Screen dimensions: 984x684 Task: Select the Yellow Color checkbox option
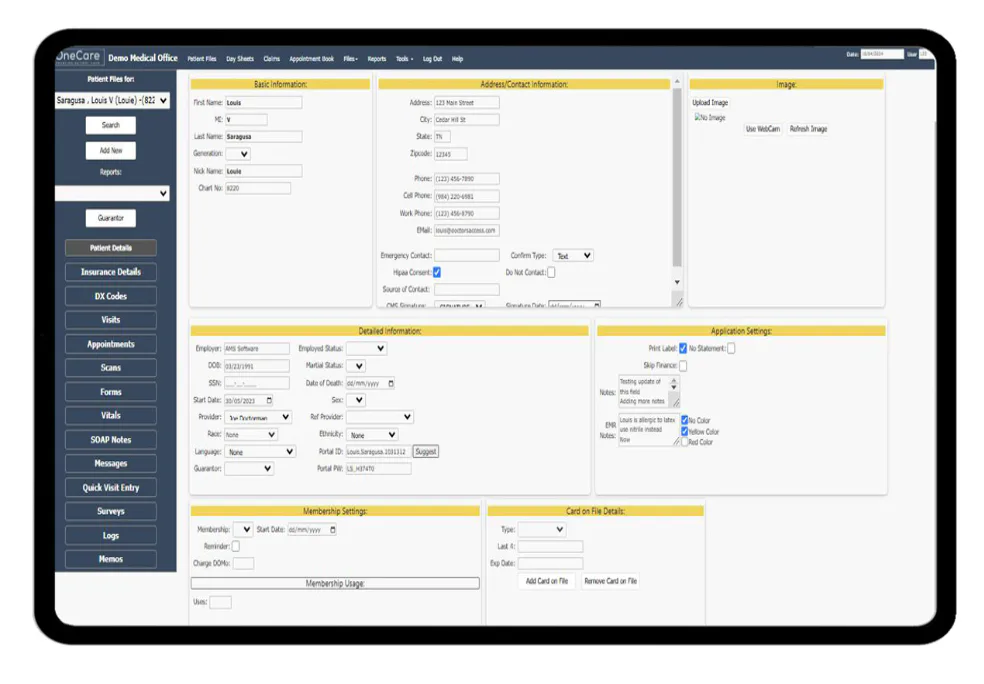pyautogui.click(x=685, y=432)
